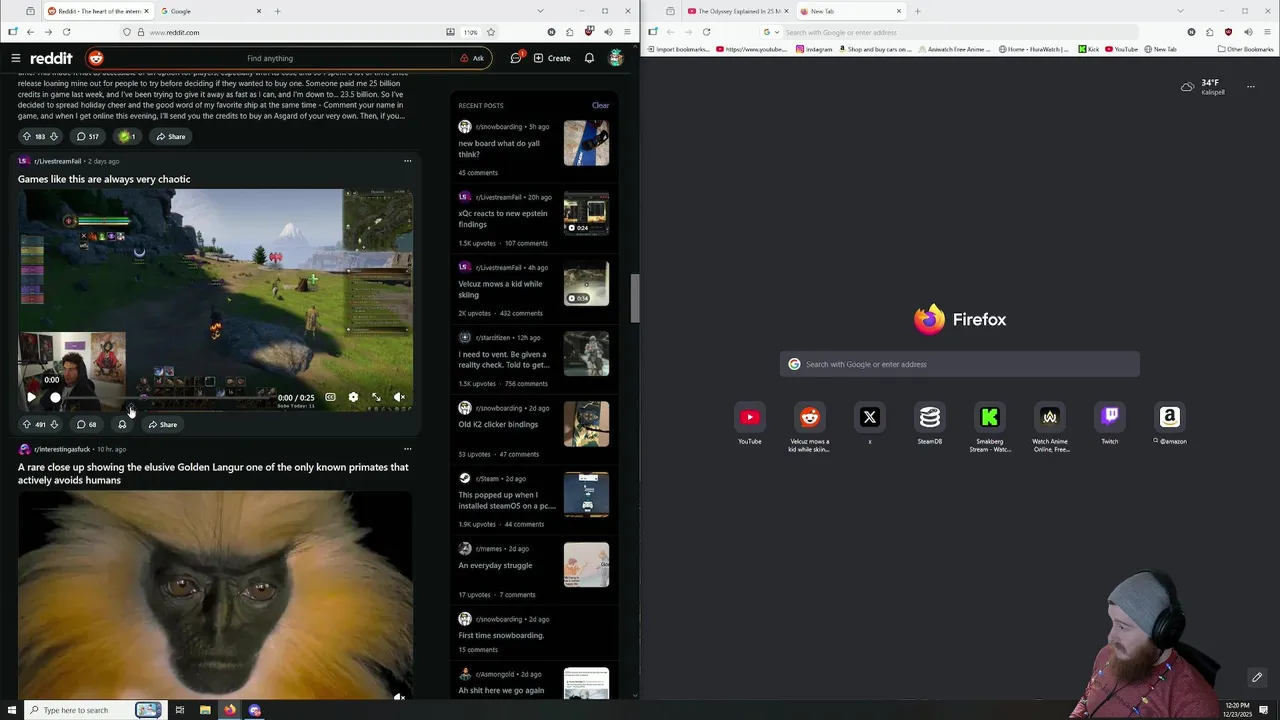The height and width of the screenshot is (720, 1280).
Task: Open 'An everyday struggle' meme post
Action: [495, 565]
